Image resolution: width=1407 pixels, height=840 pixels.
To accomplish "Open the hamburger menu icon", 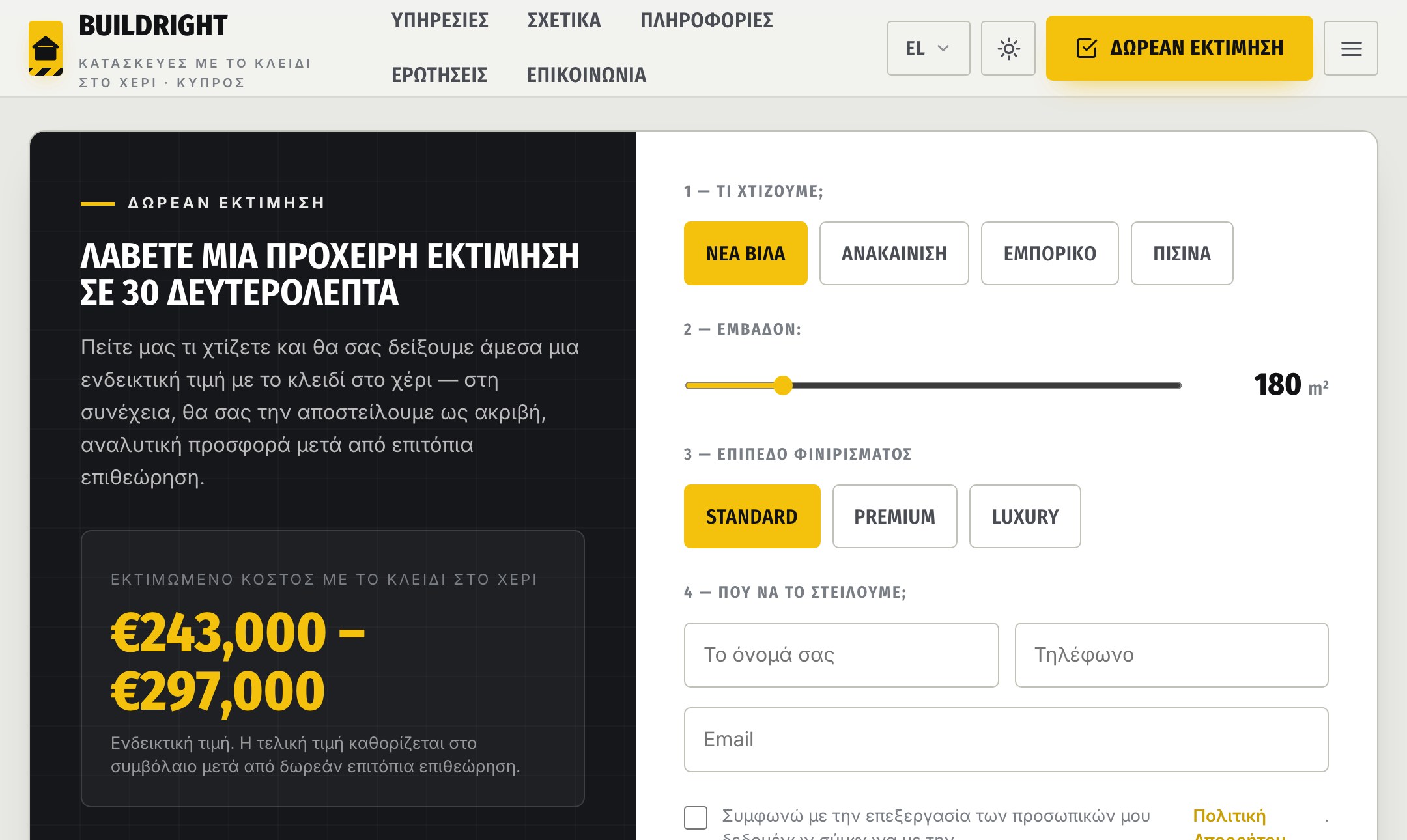I will pos(1351,48).
